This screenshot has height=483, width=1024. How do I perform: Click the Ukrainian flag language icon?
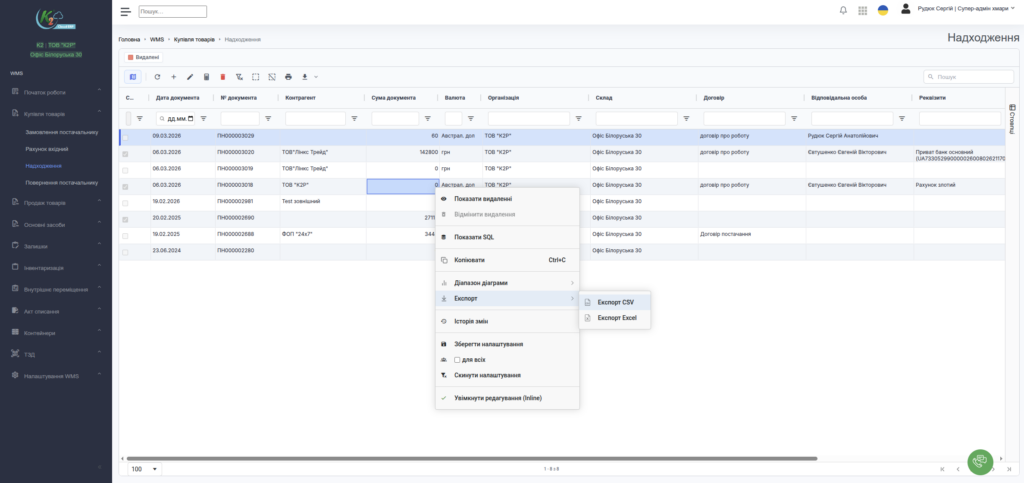[x=883, y=11]
